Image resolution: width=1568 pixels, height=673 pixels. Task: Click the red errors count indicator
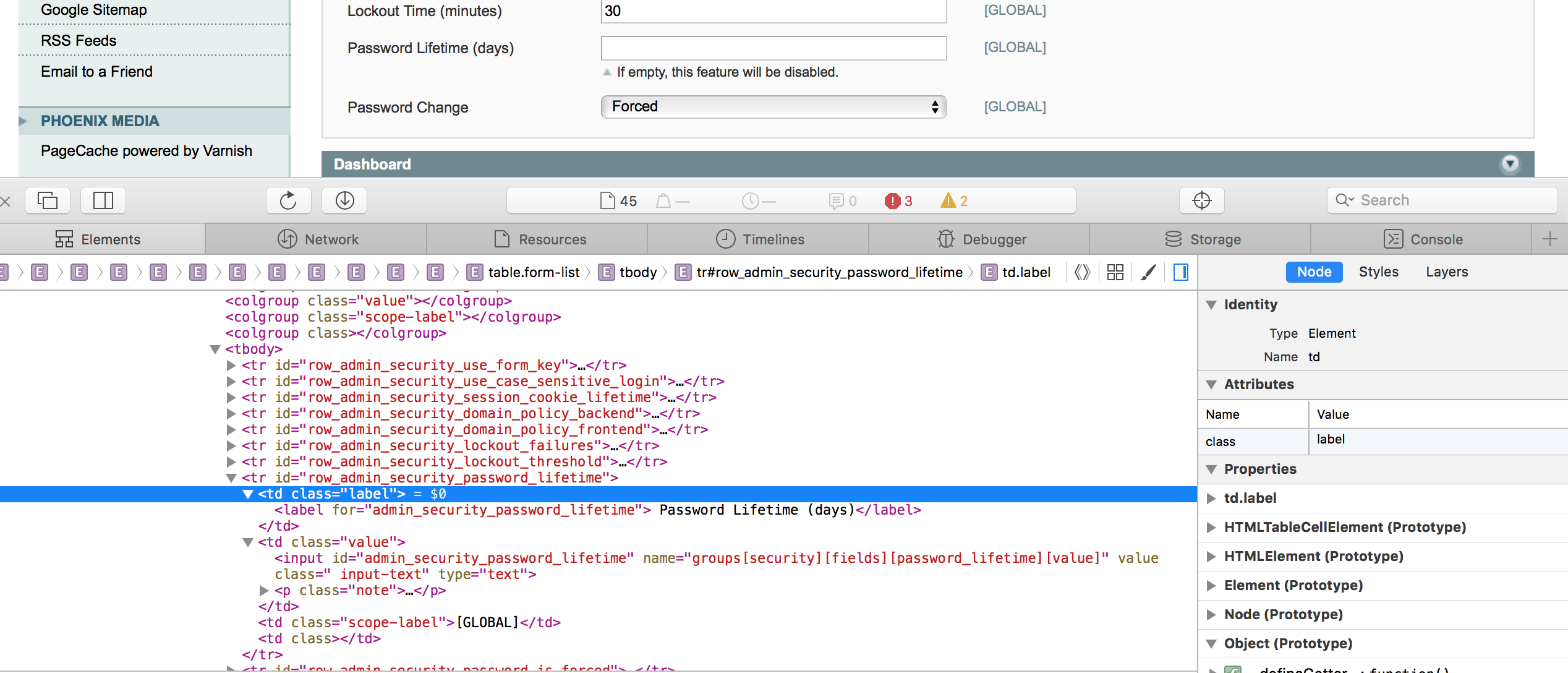[x=899, y=201]
